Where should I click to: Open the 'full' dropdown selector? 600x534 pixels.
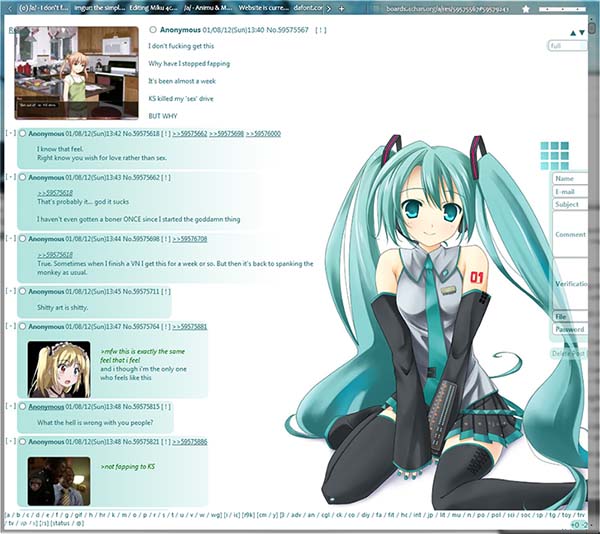567,46
